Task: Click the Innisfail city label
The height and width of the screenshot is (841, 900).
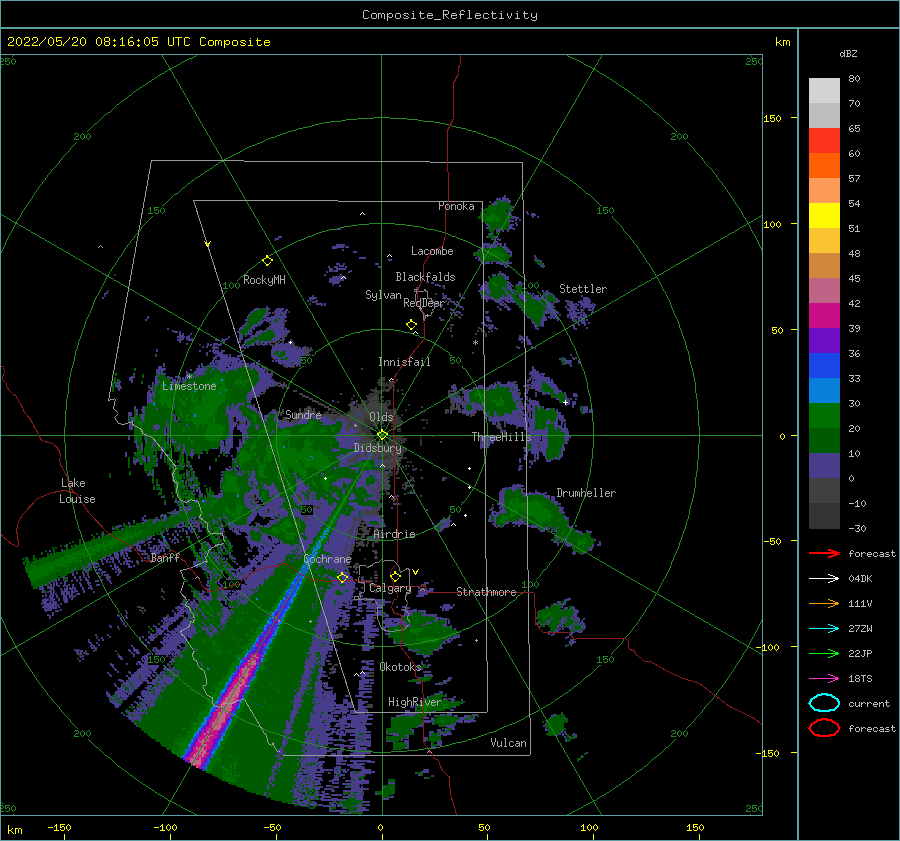Action: [404, 362]
